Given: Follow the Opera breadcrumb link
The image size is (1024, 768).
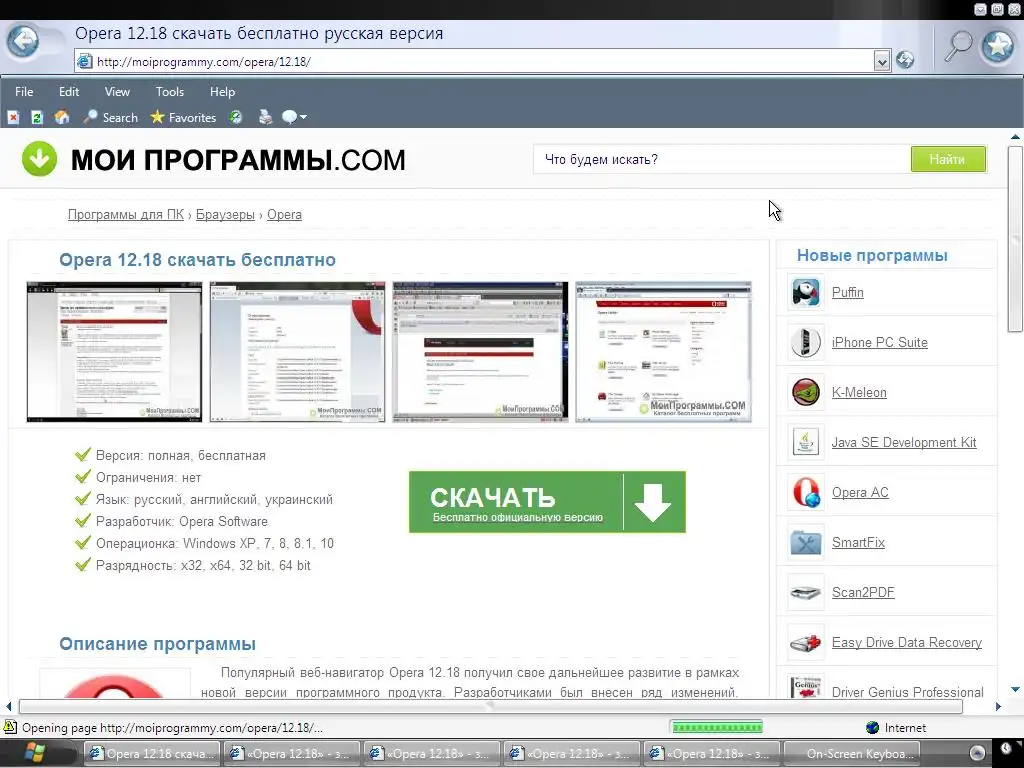Looking at the screenshot, I should pyautogui.click(x=284, y=214).
